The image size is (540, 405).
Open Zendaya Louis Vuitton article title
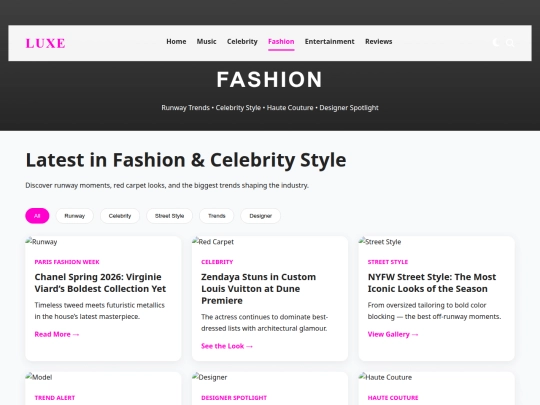258,289
